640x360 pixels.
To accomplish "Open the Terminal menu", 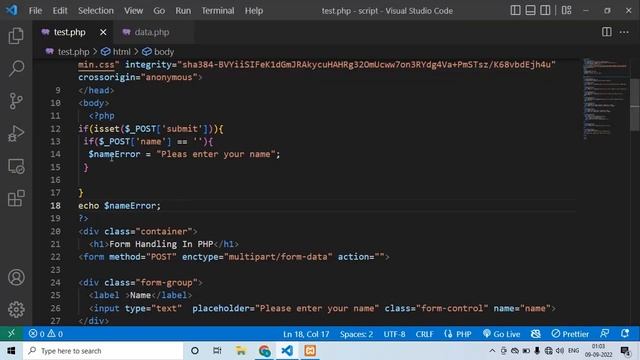I will click(x=218, y=11).
